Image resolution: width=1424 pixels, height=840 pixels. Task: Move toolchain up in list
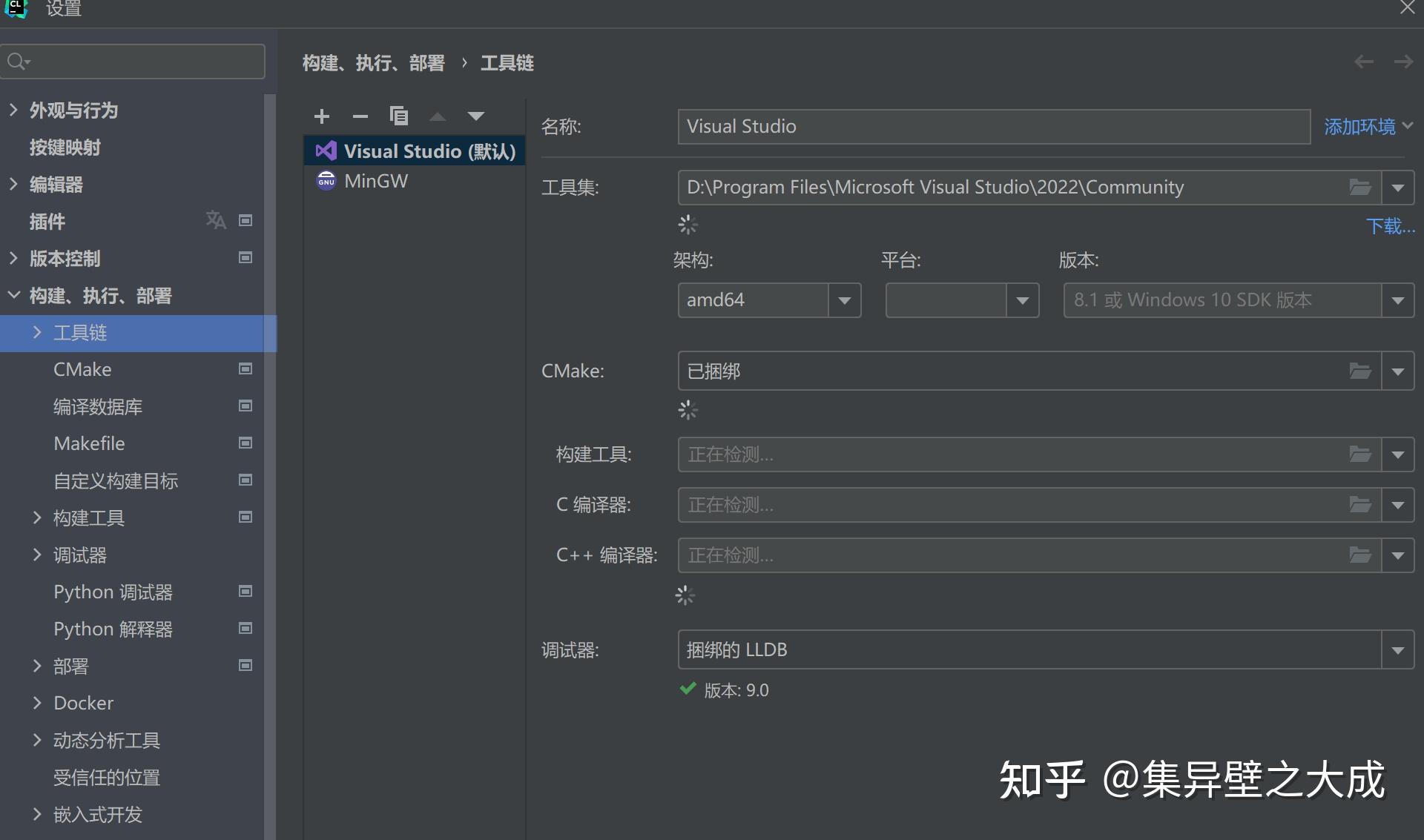438,116
